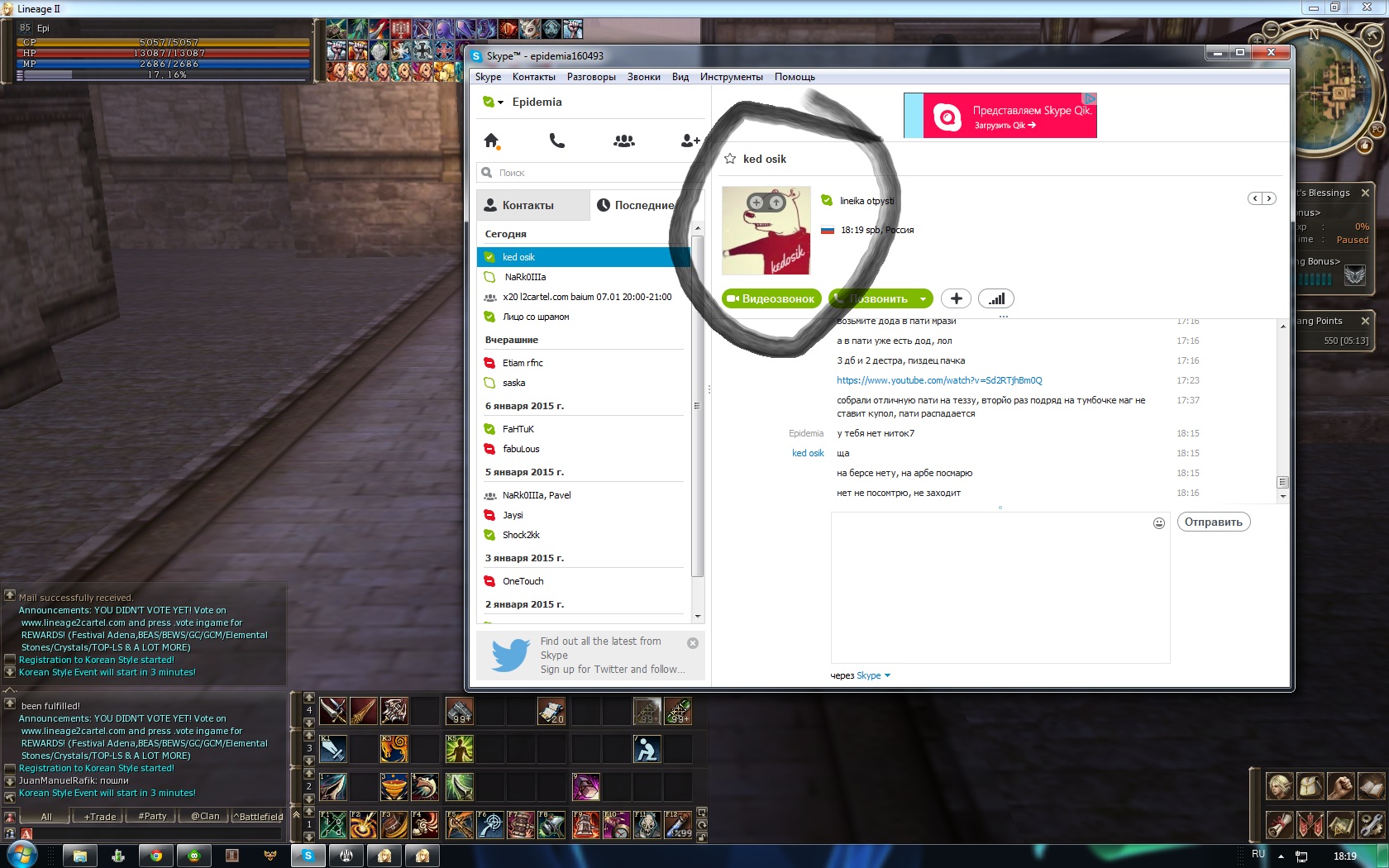Use the scroll item marked 20 on hotbar 4
The height and width of the screenshot is (868, 1389).
(551, 711)
